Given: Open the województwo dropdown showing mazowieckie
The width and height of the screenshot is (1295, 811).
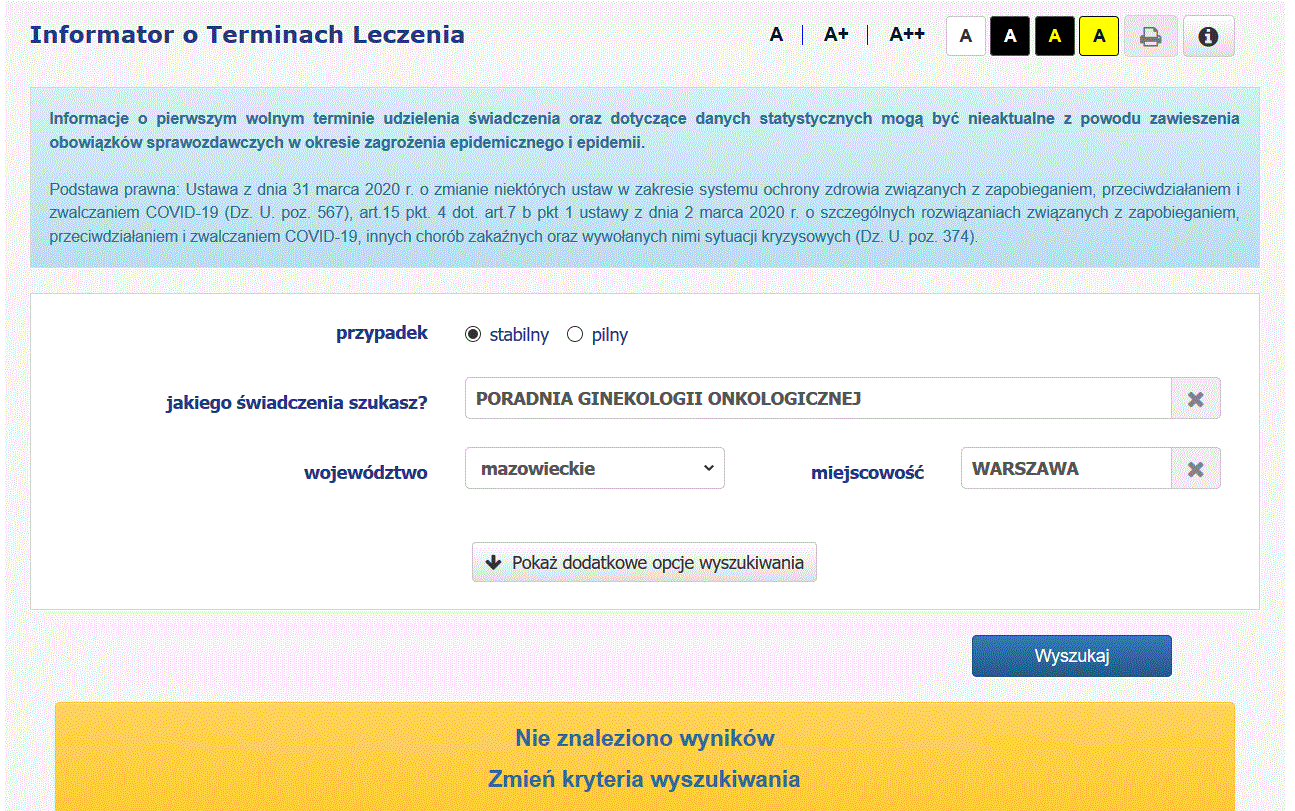Looking at the screenshot, I should tap(595, 468).
